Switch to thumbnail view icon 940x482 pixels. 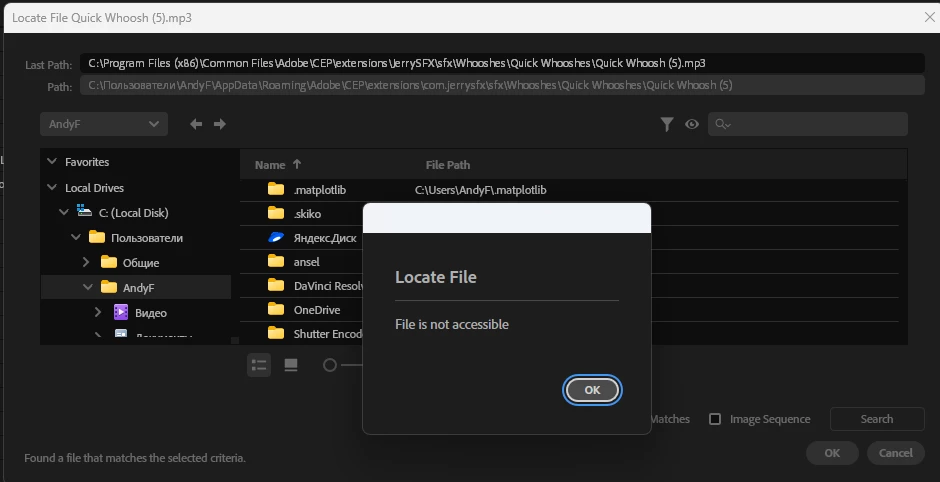(291, 364)
